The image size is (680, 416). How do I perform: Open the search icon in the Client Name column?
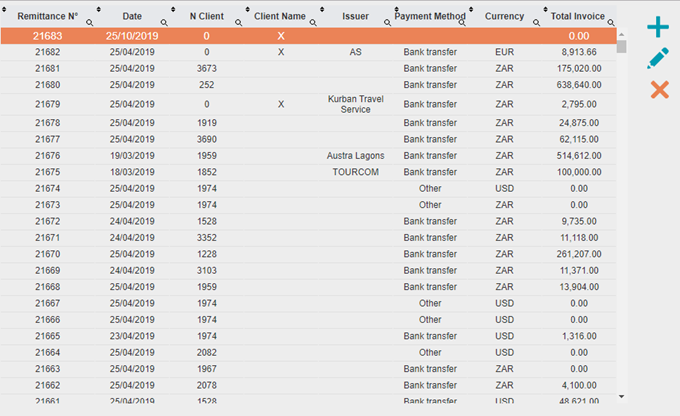point(313,23)
